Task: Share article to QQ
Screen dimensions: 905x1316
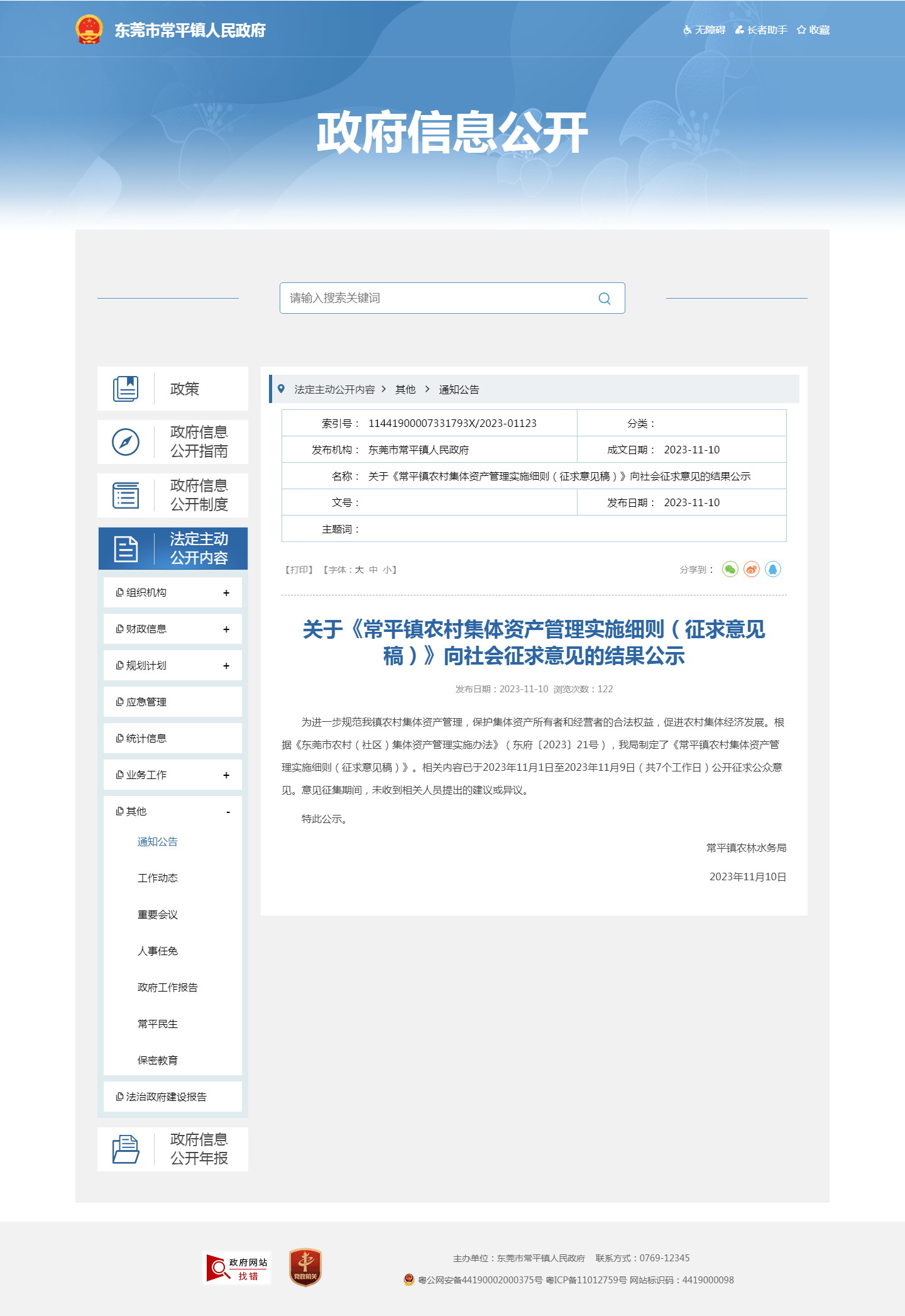Action: point(773,570)
